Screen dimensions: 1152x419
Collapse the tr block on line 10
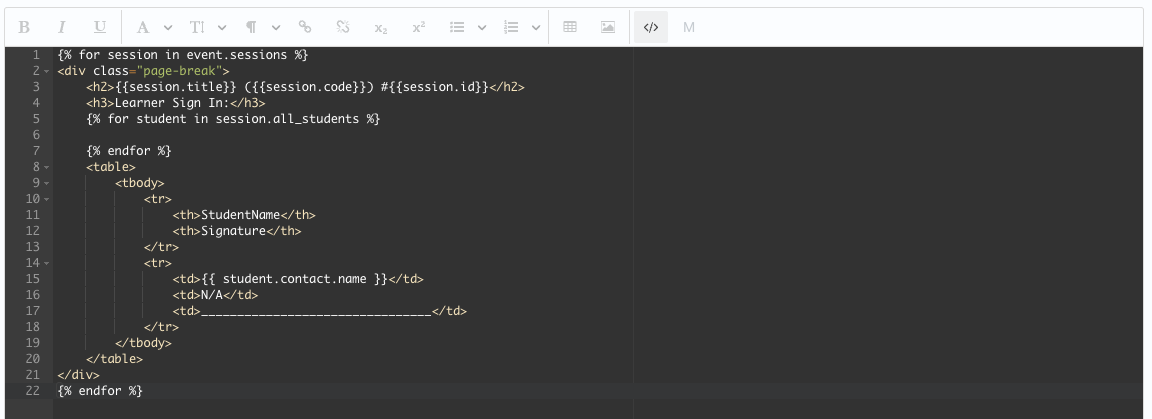coord(47,199)
